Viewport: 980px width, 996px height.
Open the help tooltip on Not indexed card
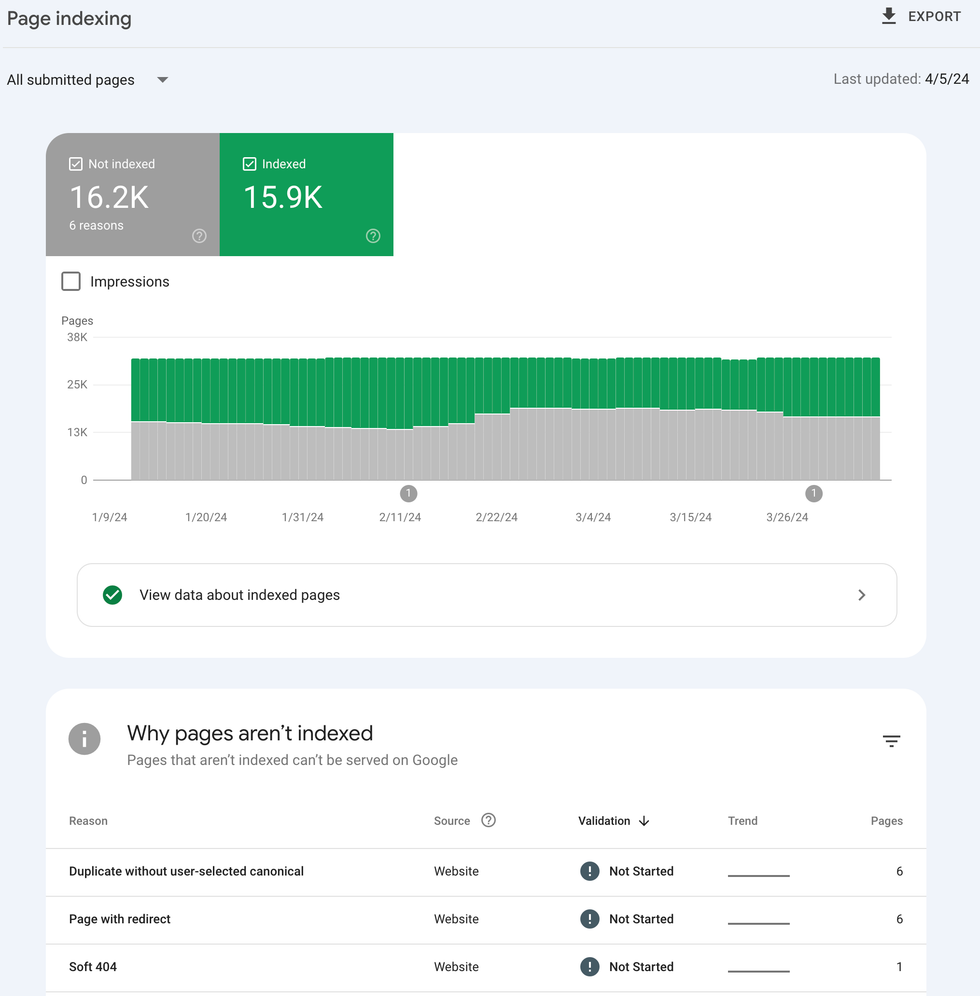198,236
